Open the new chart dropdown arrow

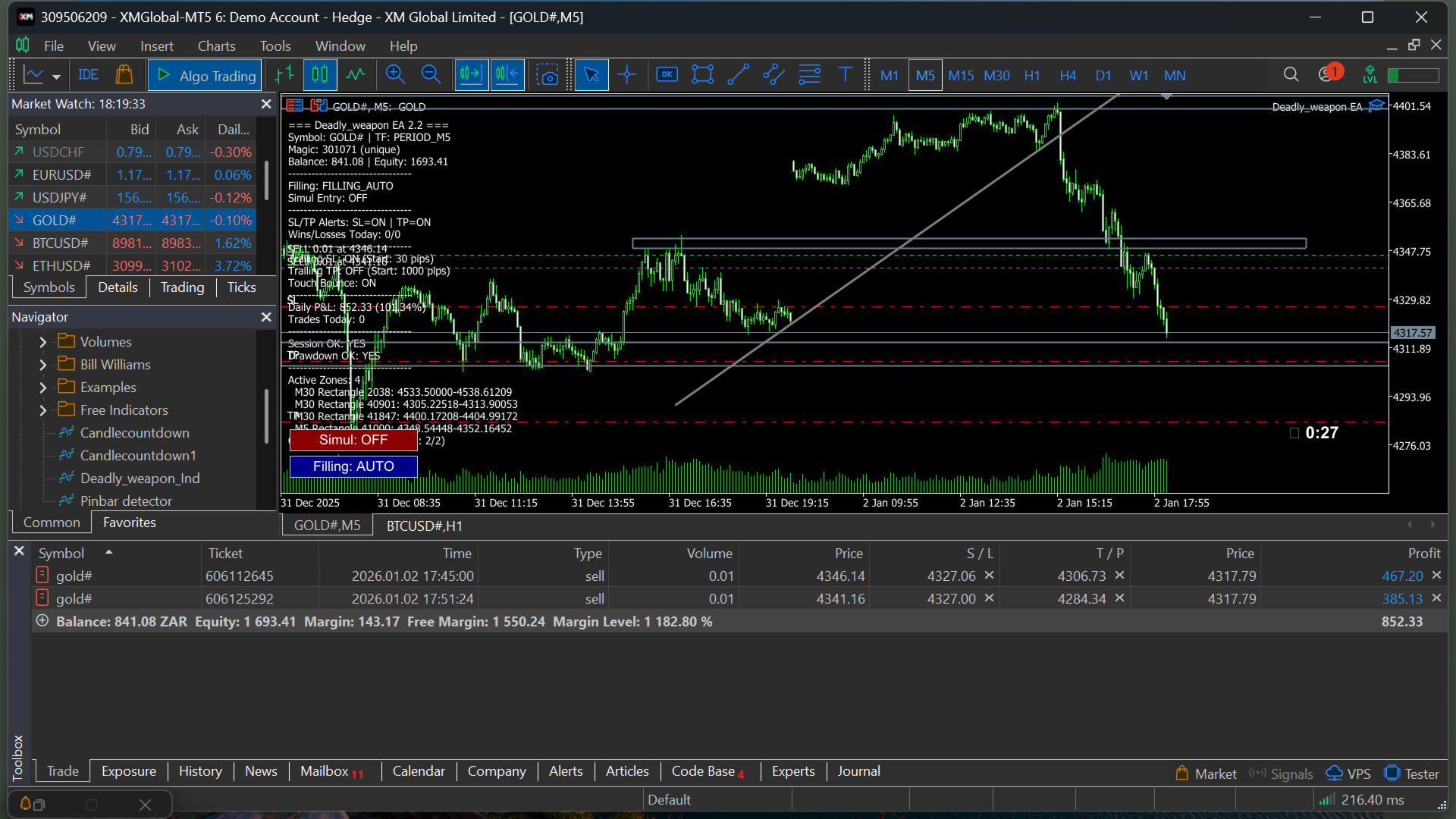point(56,77)
